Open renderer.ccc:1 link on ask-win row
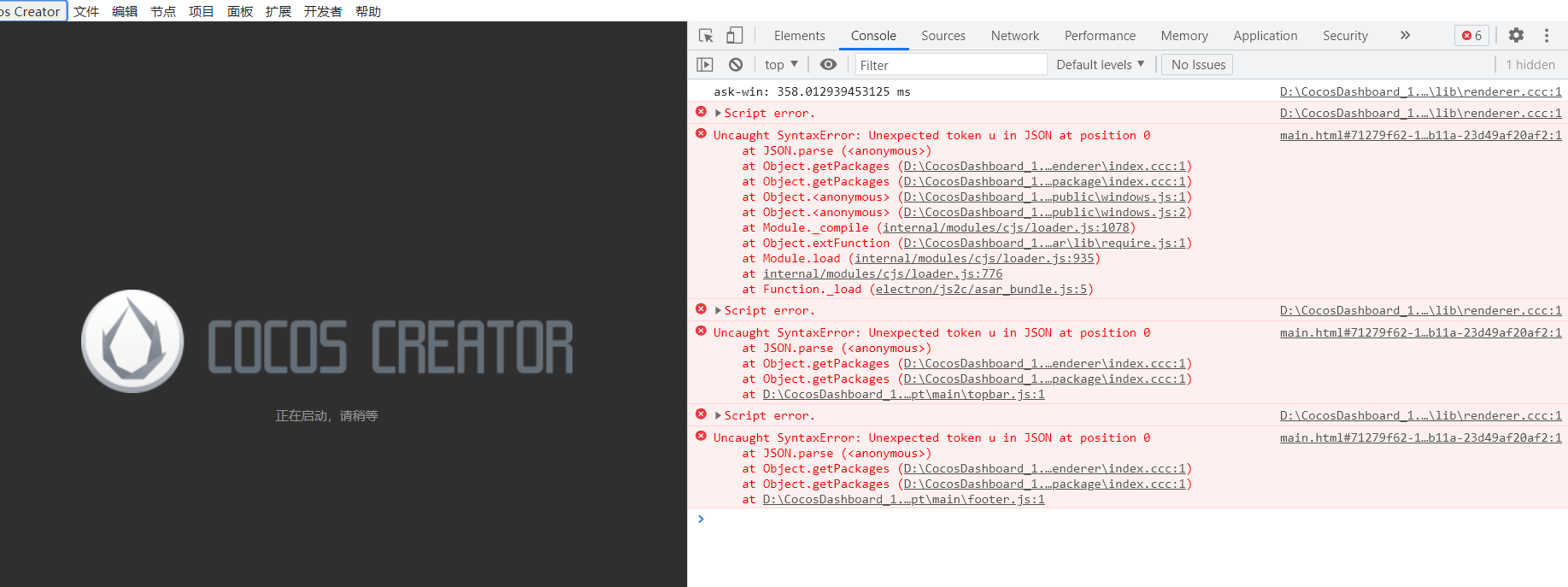The width and height of the screenshot is (1568, 587). 1420,91
